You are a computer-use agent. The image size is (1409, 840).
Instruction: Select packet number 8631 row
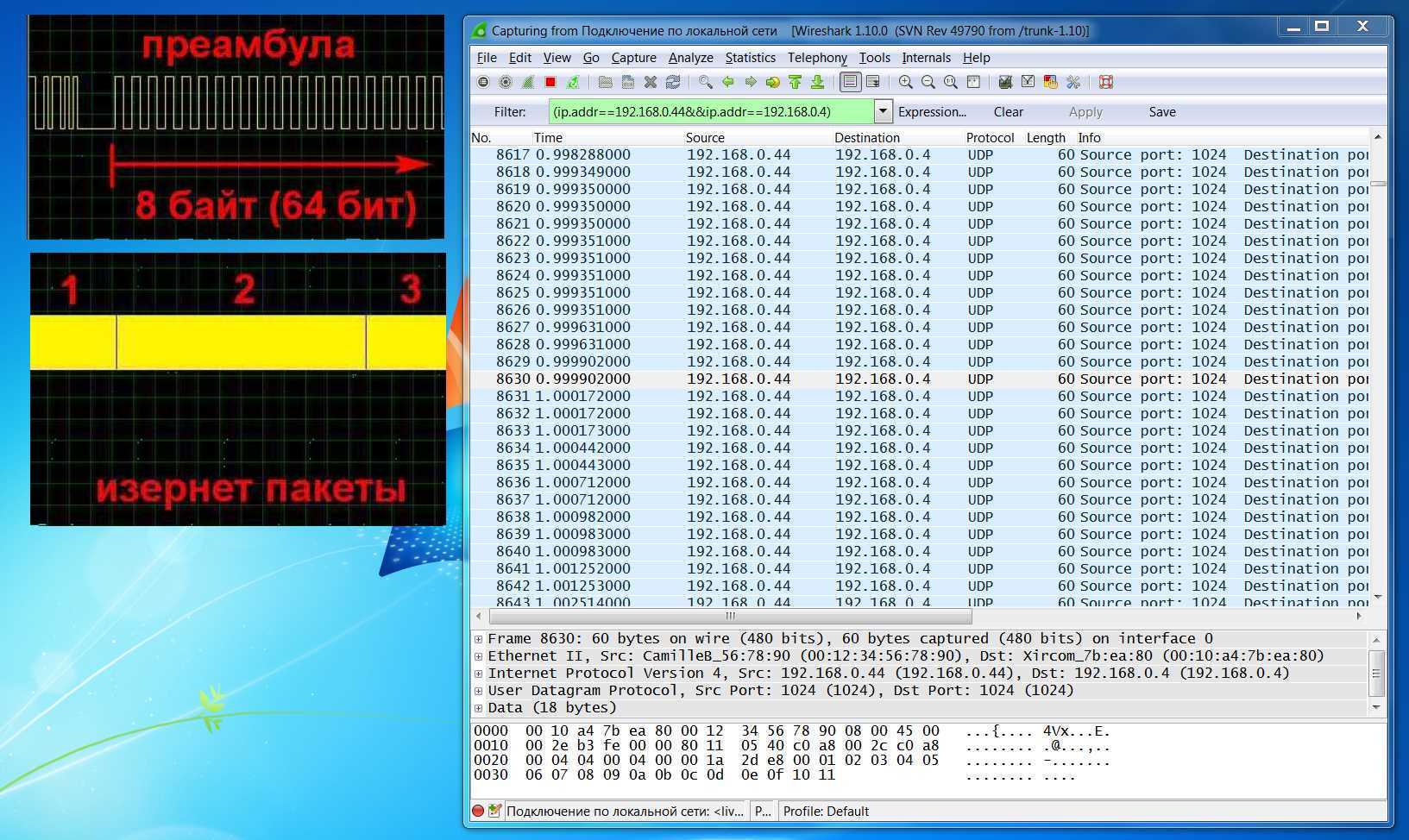(x=919, y=397)
